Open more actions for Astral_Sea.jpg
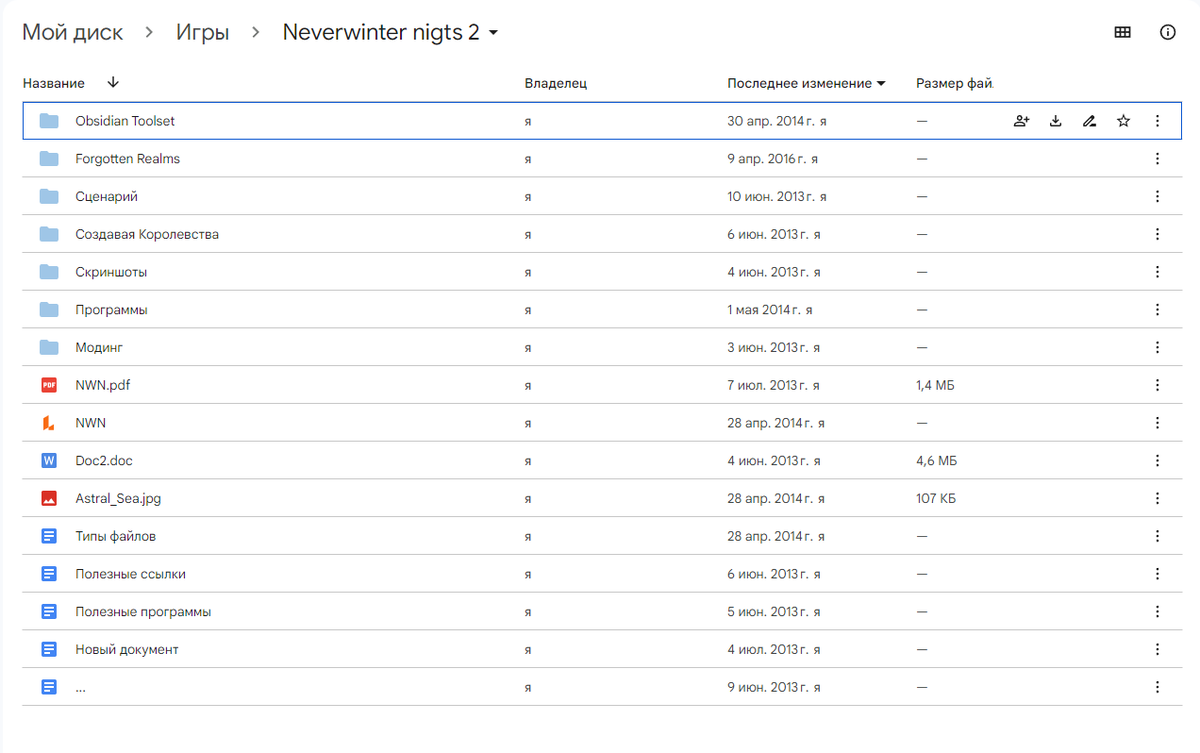Image resolution: width=1200 pixels, height=753 pixels. 1157,498
